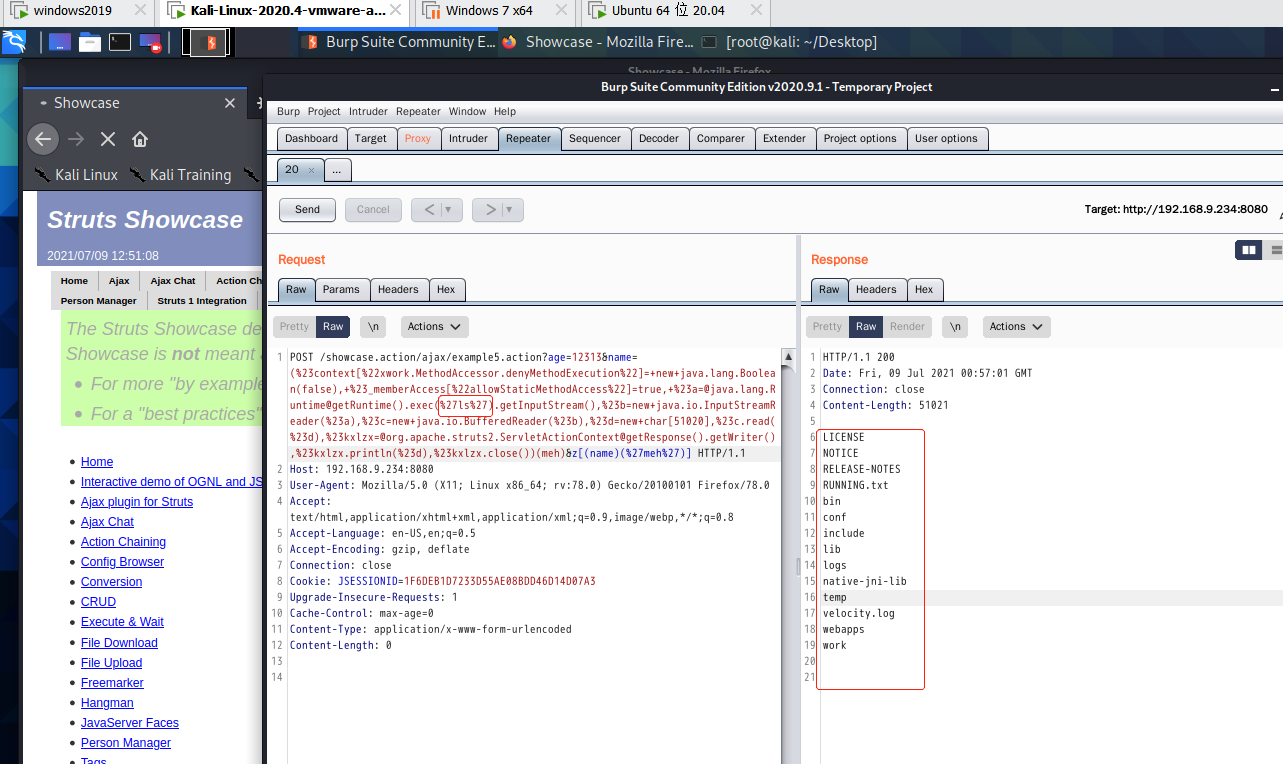The height and width of the screenshot is (764, 1283).
Task: Switch to the Sequencer tab
Action: tap(595, 138)
